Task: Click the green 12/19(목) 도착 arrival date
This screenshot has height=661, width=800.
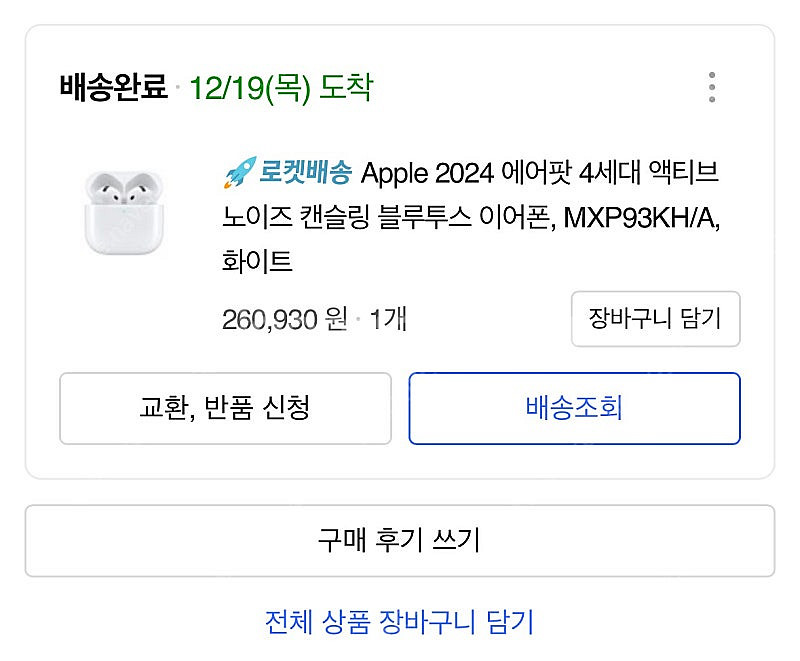Action: pos(281,88)
